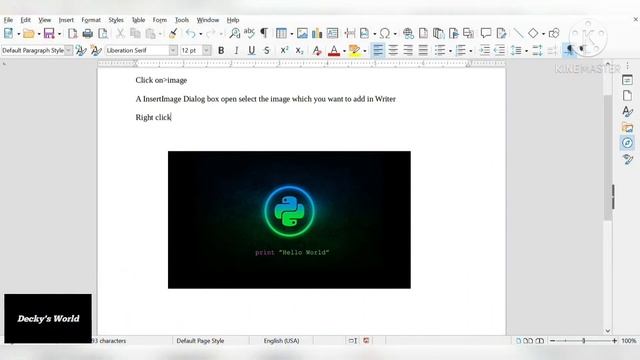Click the zoom slider in status bar
640x360 pixels.
tap(584, 340)
